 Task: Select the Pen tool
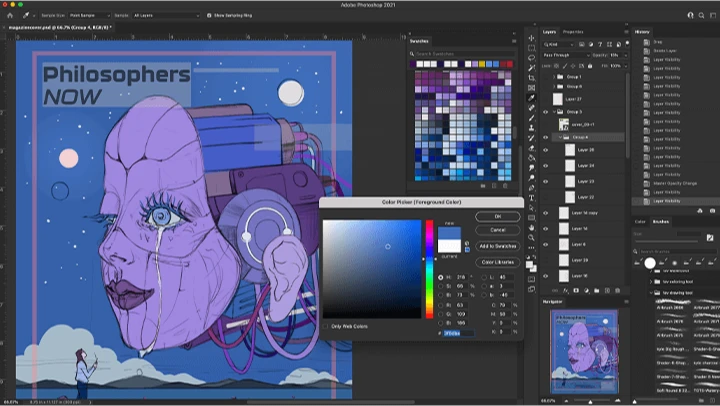coord(531,188)
